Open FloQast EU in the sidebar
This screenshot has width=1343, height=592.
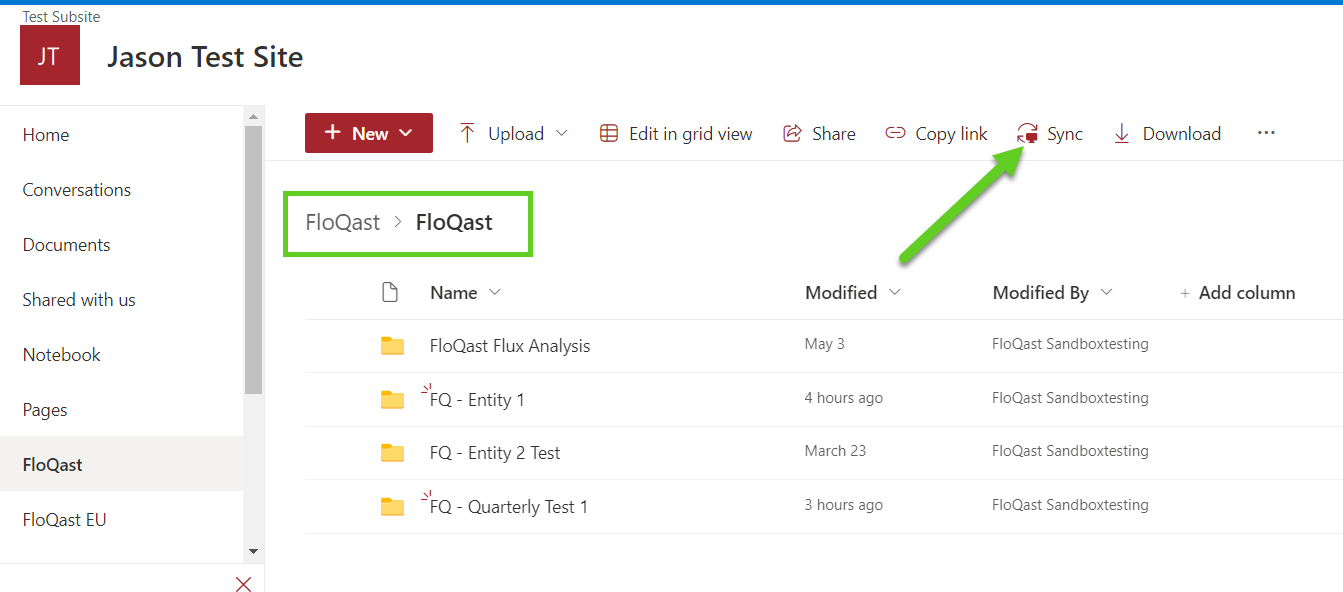point(64,520)
